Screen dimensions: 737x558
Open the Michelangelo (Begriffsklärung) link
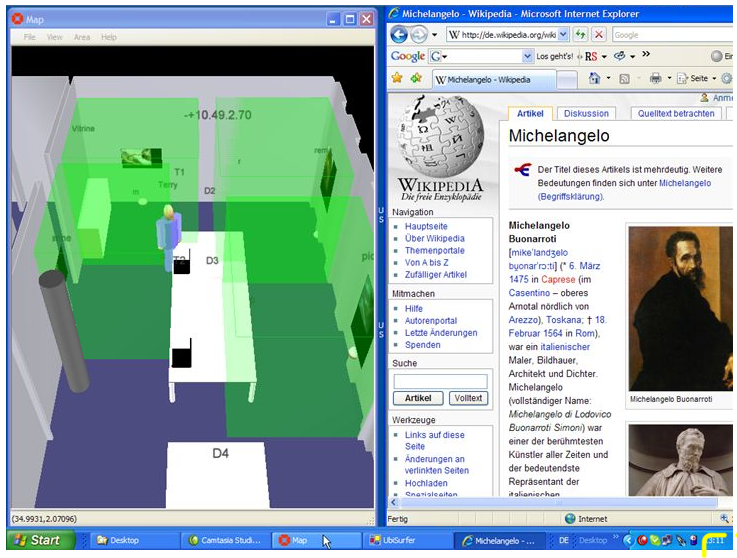tap(624, 189)
